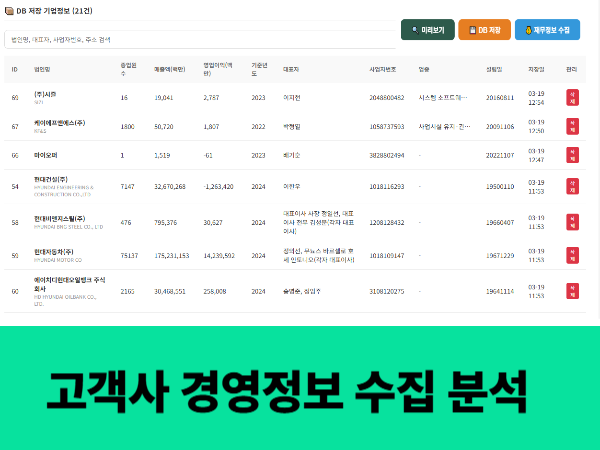
Task: Select company name 에이치디현대오일뱅크 주식회사
Action: (69, 284)
